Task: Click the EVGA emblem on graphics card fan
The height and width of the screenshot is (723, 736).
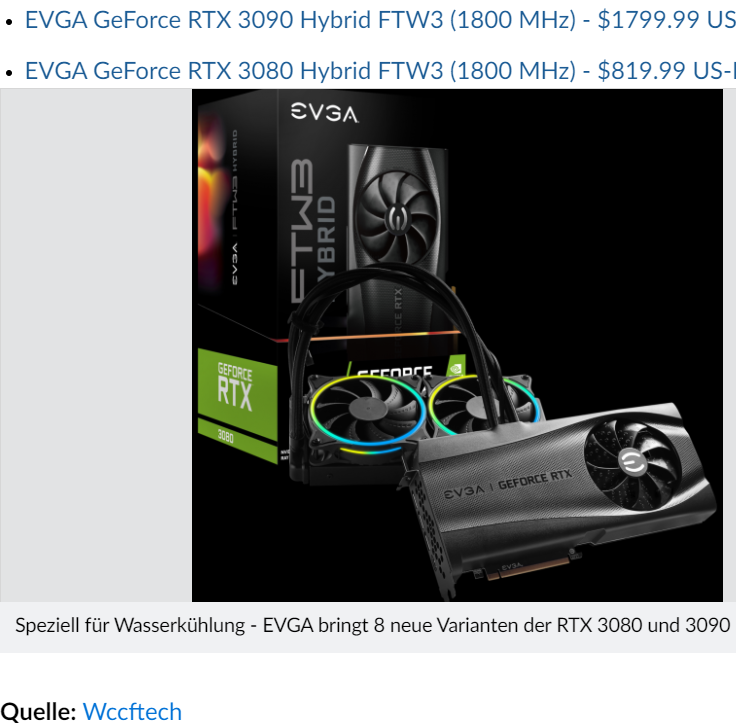Action: 632,462
